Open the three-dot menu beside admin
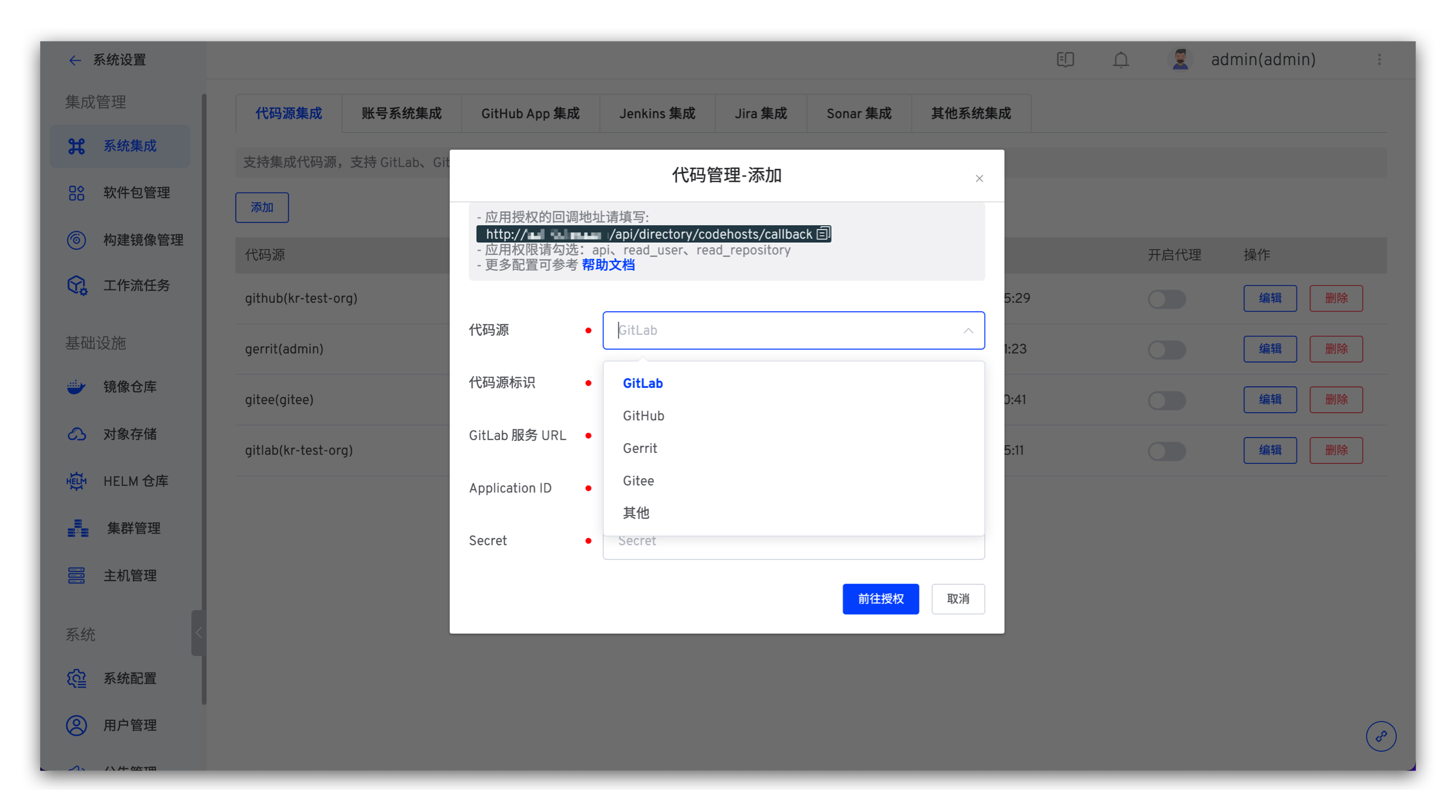Viewport: 1456px width, 812px height. click(x=1379, y=60)
